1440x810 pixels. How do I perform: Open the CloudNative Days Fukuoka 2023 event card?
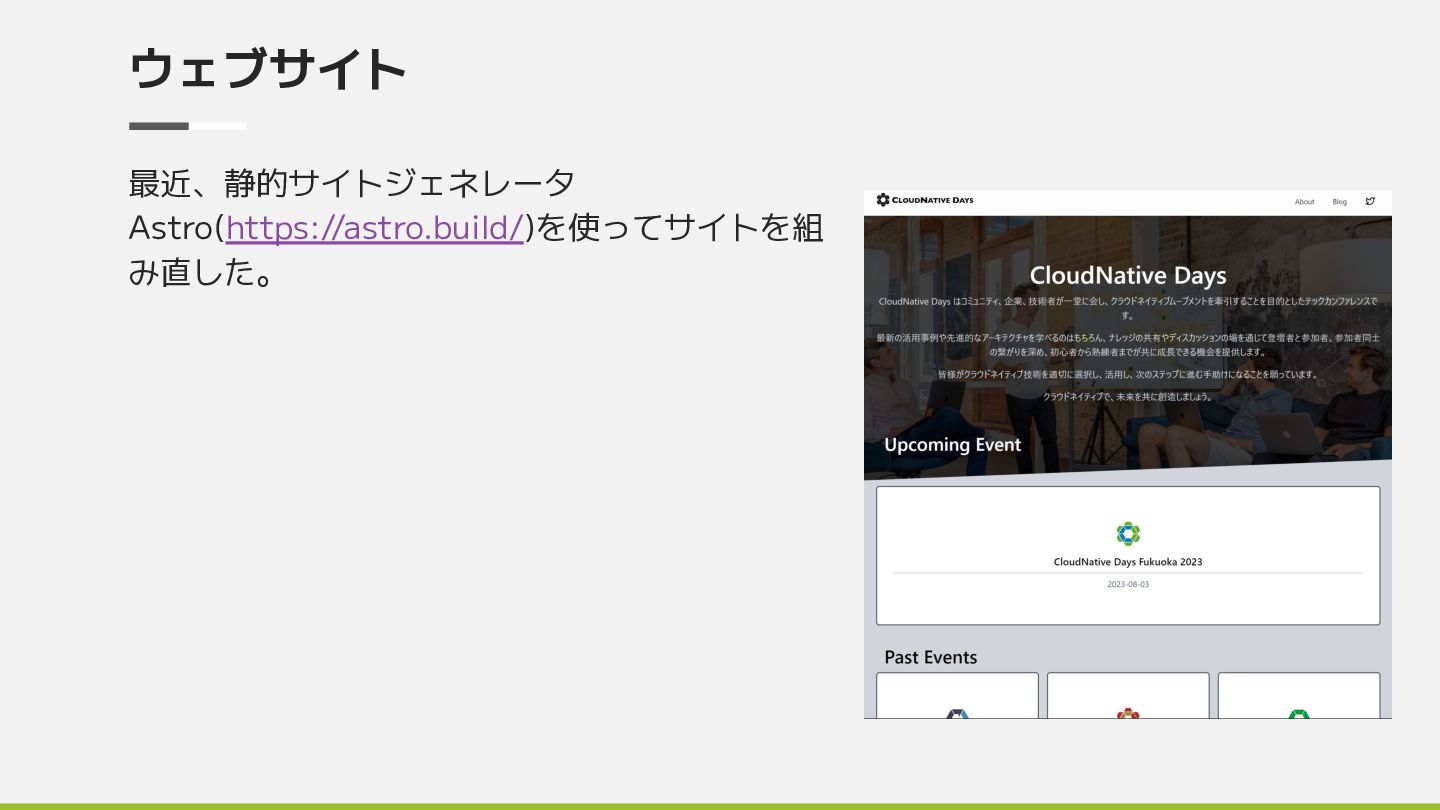click(1128, 556)
